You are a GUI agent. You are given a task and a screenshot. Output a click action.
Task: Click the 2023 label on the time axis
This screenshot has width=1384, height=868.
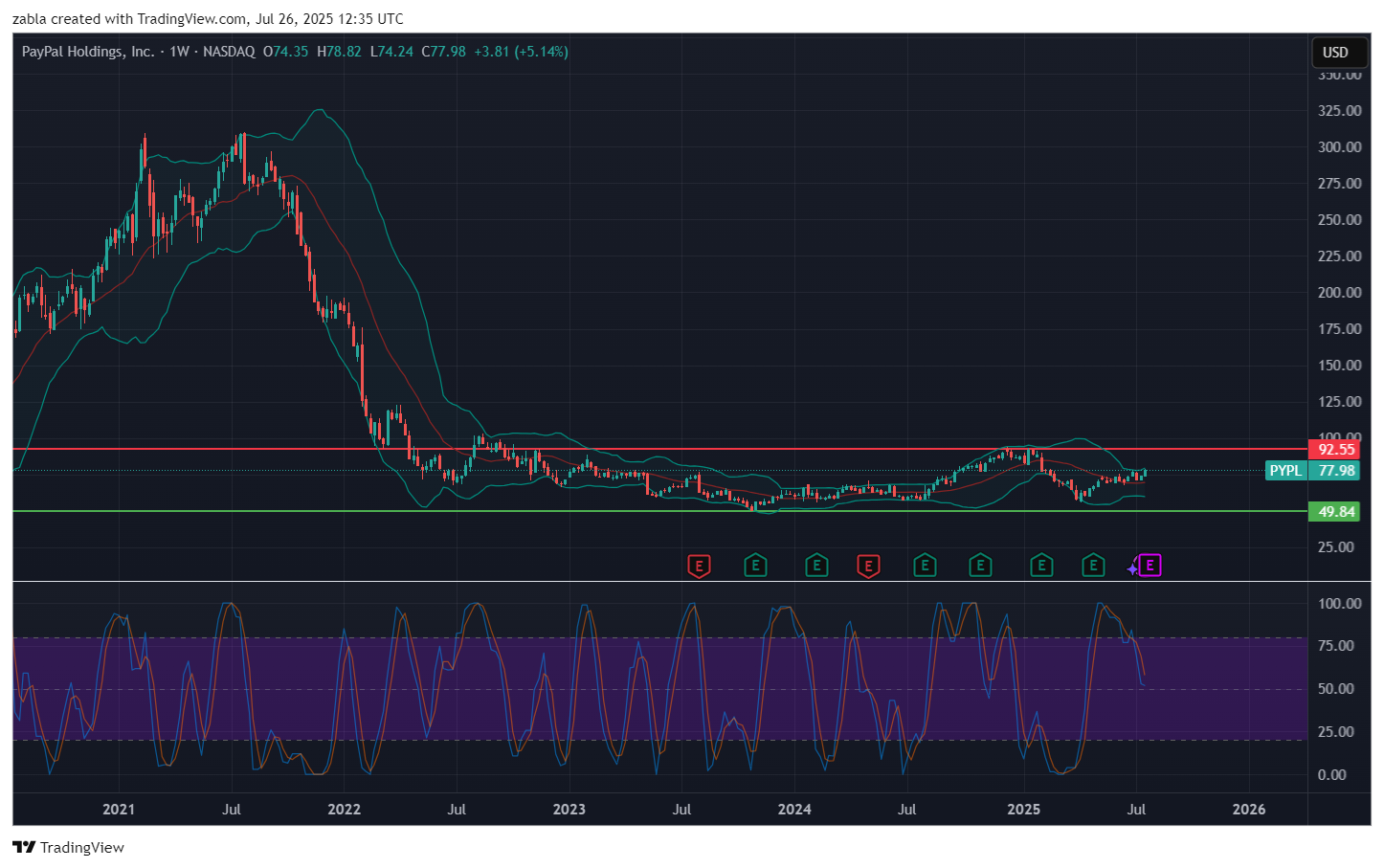[569, 809]
